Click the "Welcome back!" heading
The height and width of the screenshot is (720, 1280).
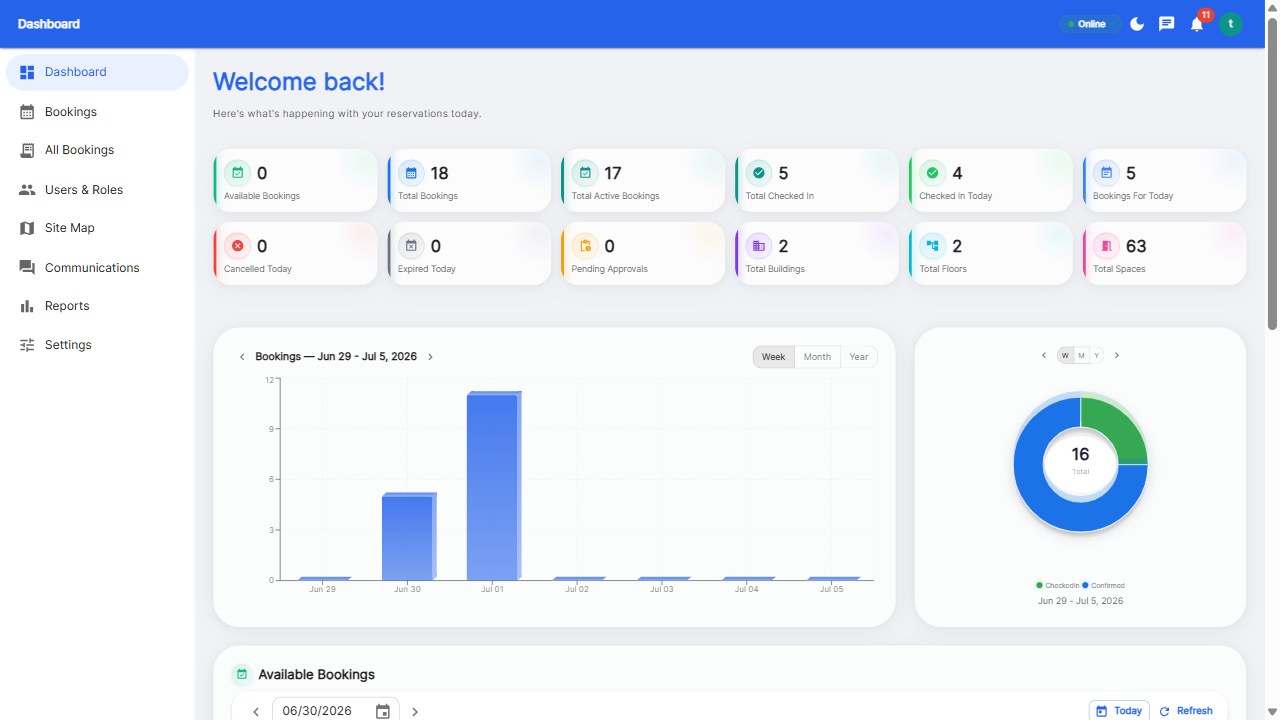(299, 82)
